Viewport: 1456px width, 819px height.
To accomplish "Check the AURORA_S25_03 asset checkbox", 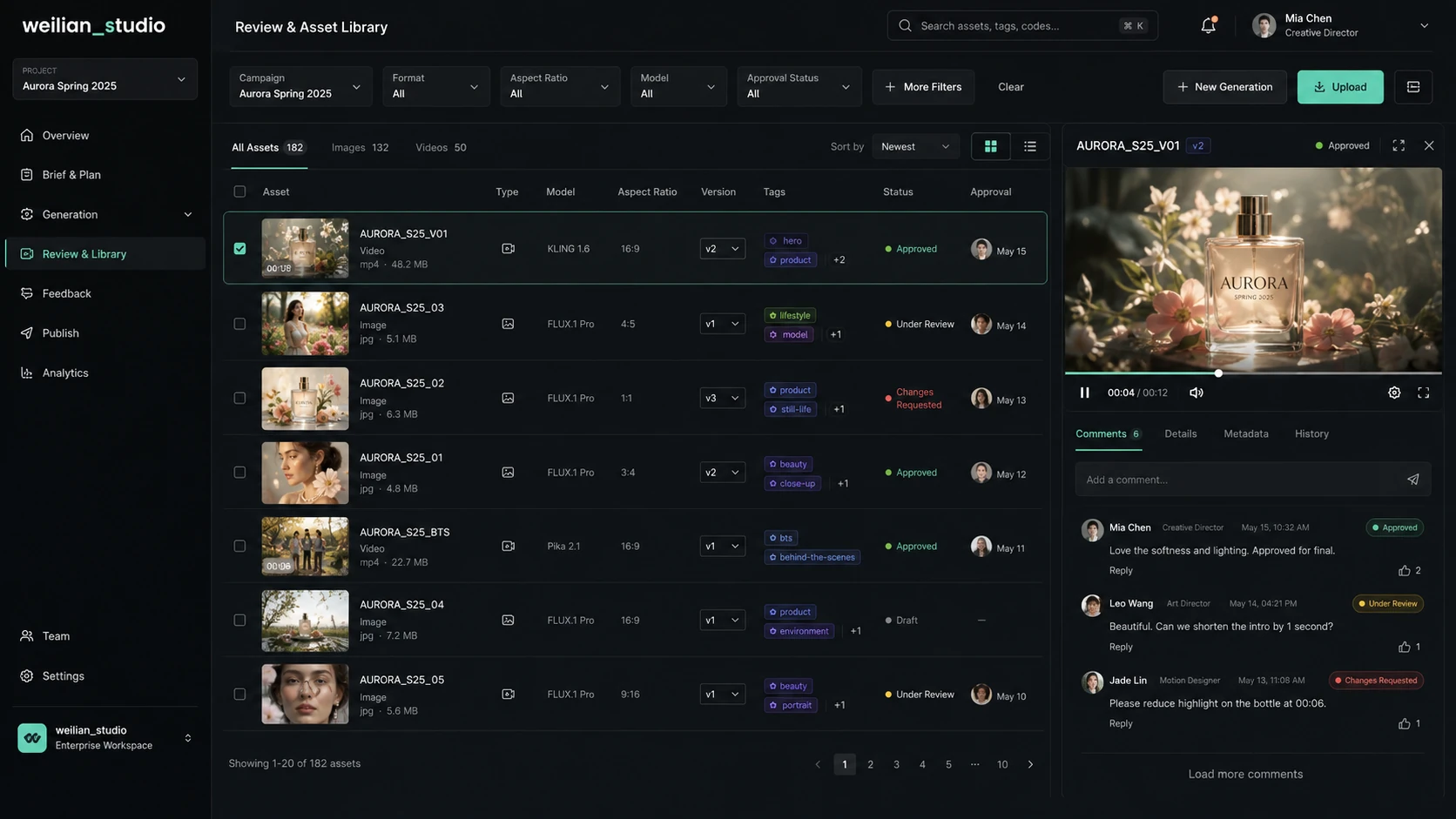I will (239, 324).
